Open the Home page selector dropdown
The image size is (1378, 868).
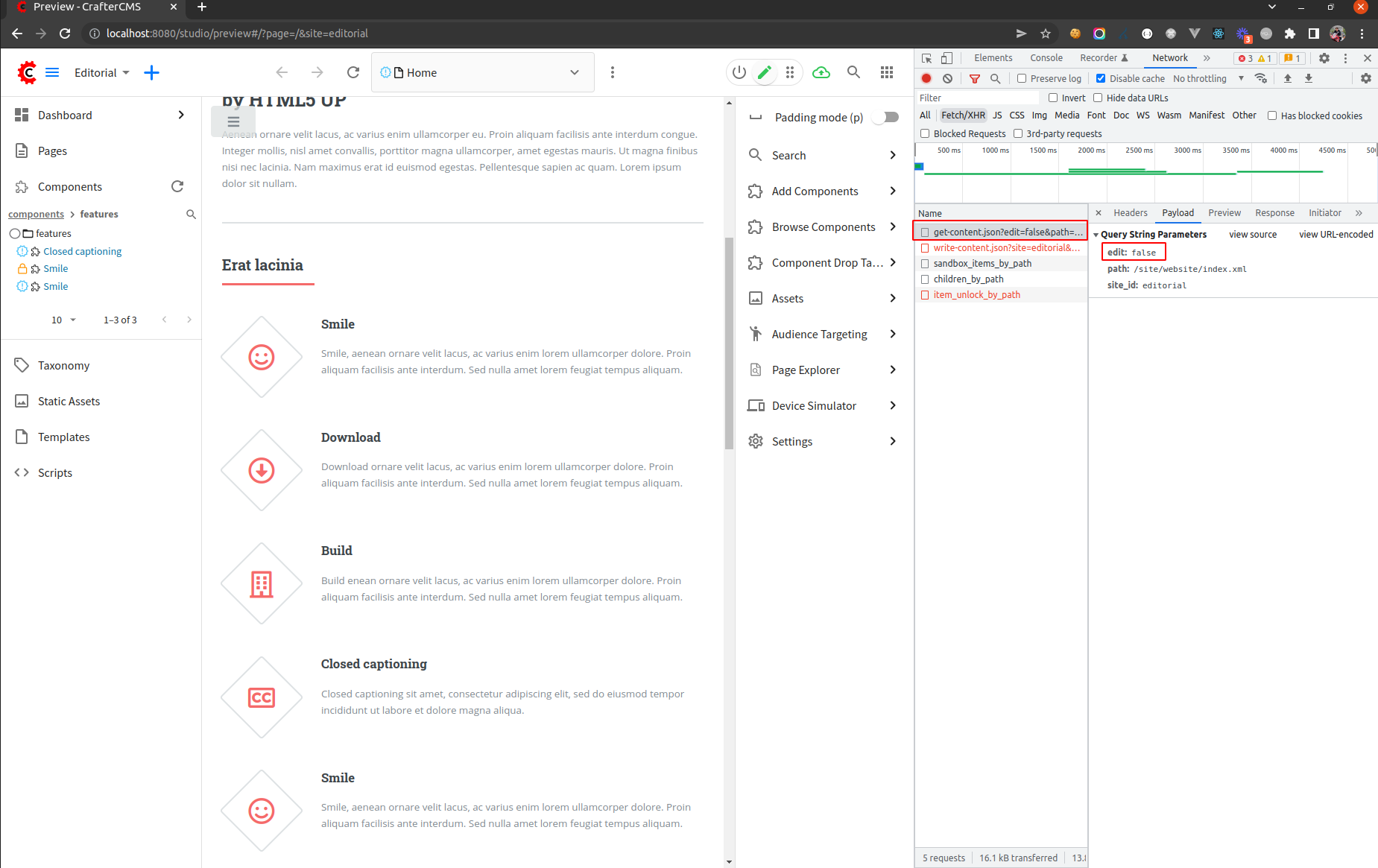tap(574, 72)
